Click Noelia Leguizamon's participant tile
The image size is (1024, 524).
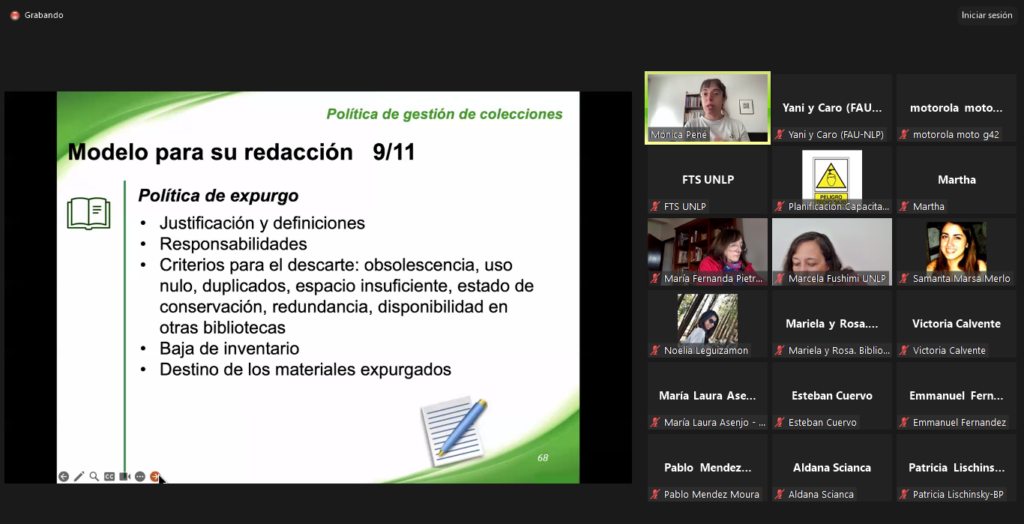pyautogui.click(x=707, y=324)
